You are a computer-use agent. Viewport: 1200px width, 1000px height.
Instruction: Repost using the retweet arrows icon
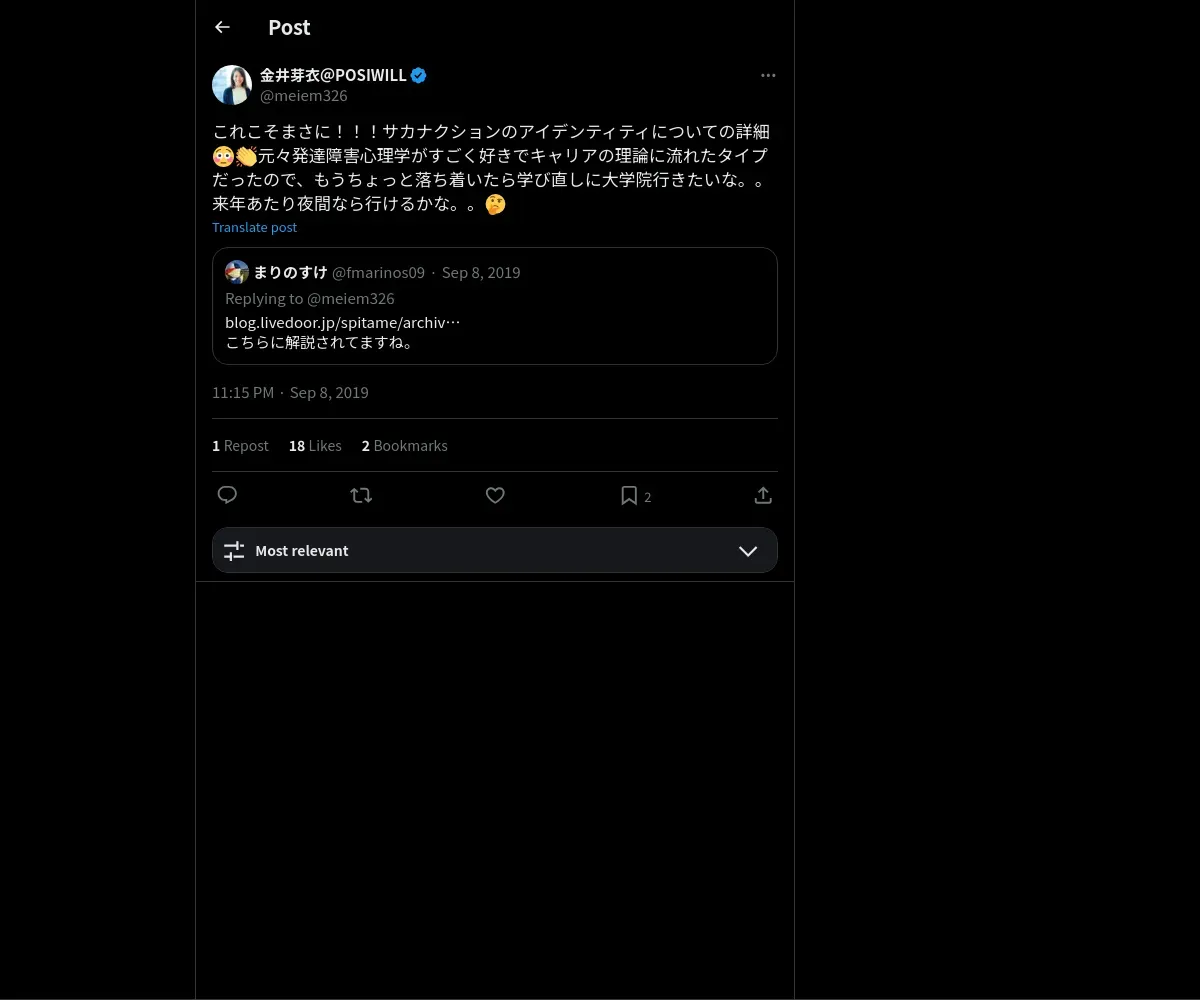coord(361,495)
